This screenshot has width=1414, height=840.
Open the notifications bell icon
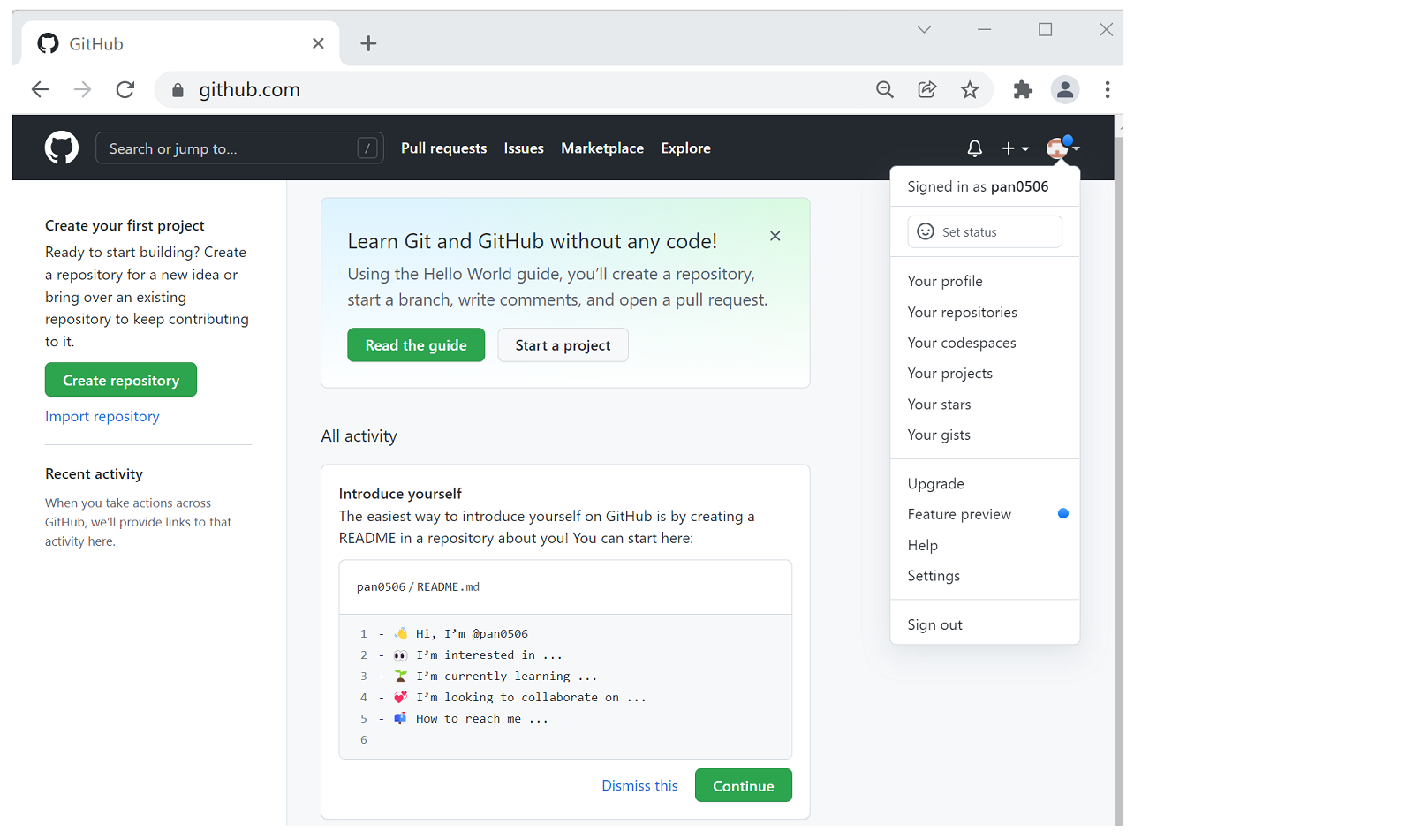[x=974, y=148]
